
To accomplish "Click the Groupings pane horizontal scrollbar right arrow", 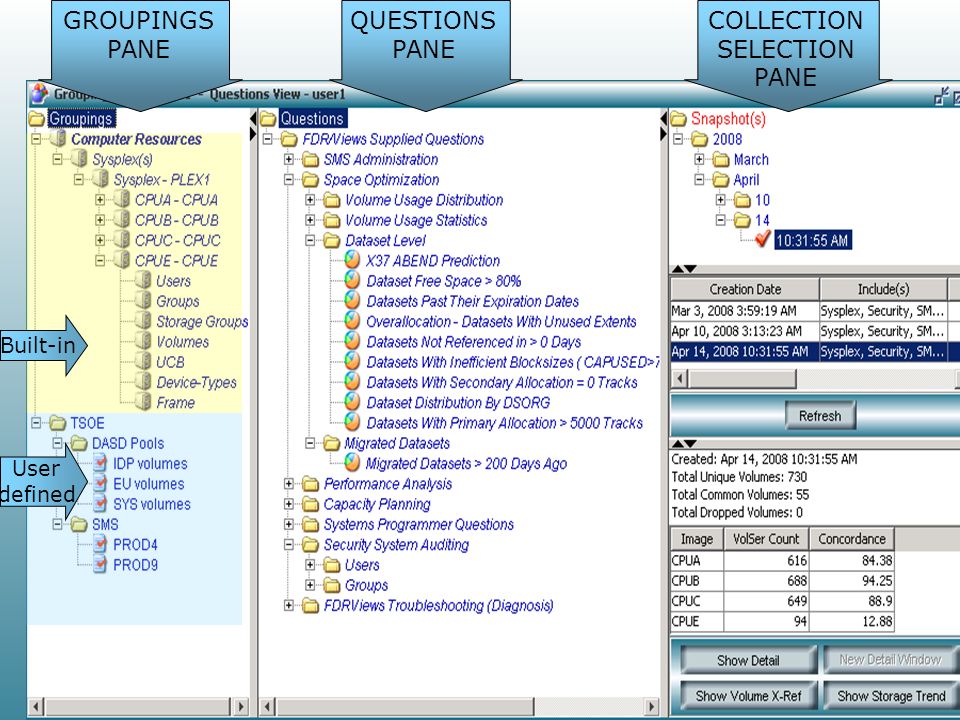I will (x=241, y=706).
